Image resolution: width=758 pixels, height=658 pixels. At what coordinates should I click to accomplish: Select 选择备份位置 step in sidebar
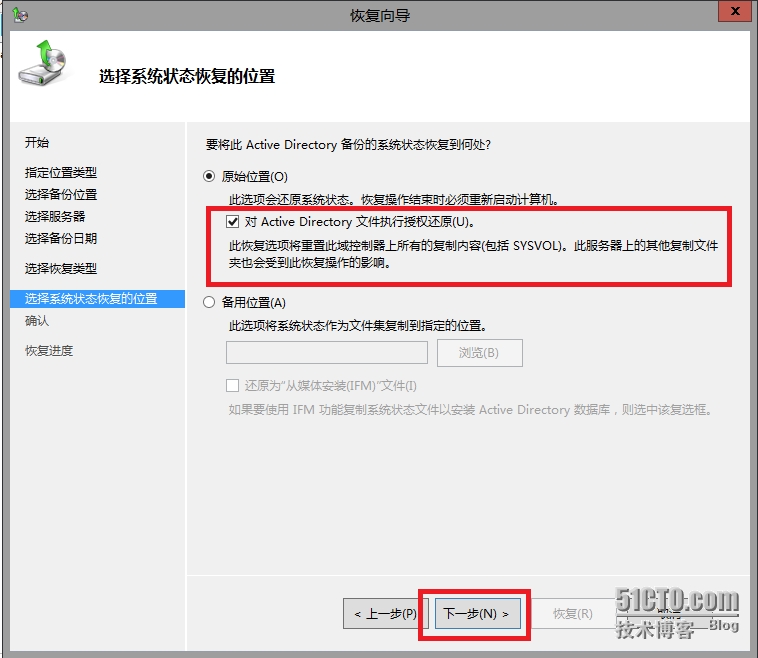tap(61, 194)
